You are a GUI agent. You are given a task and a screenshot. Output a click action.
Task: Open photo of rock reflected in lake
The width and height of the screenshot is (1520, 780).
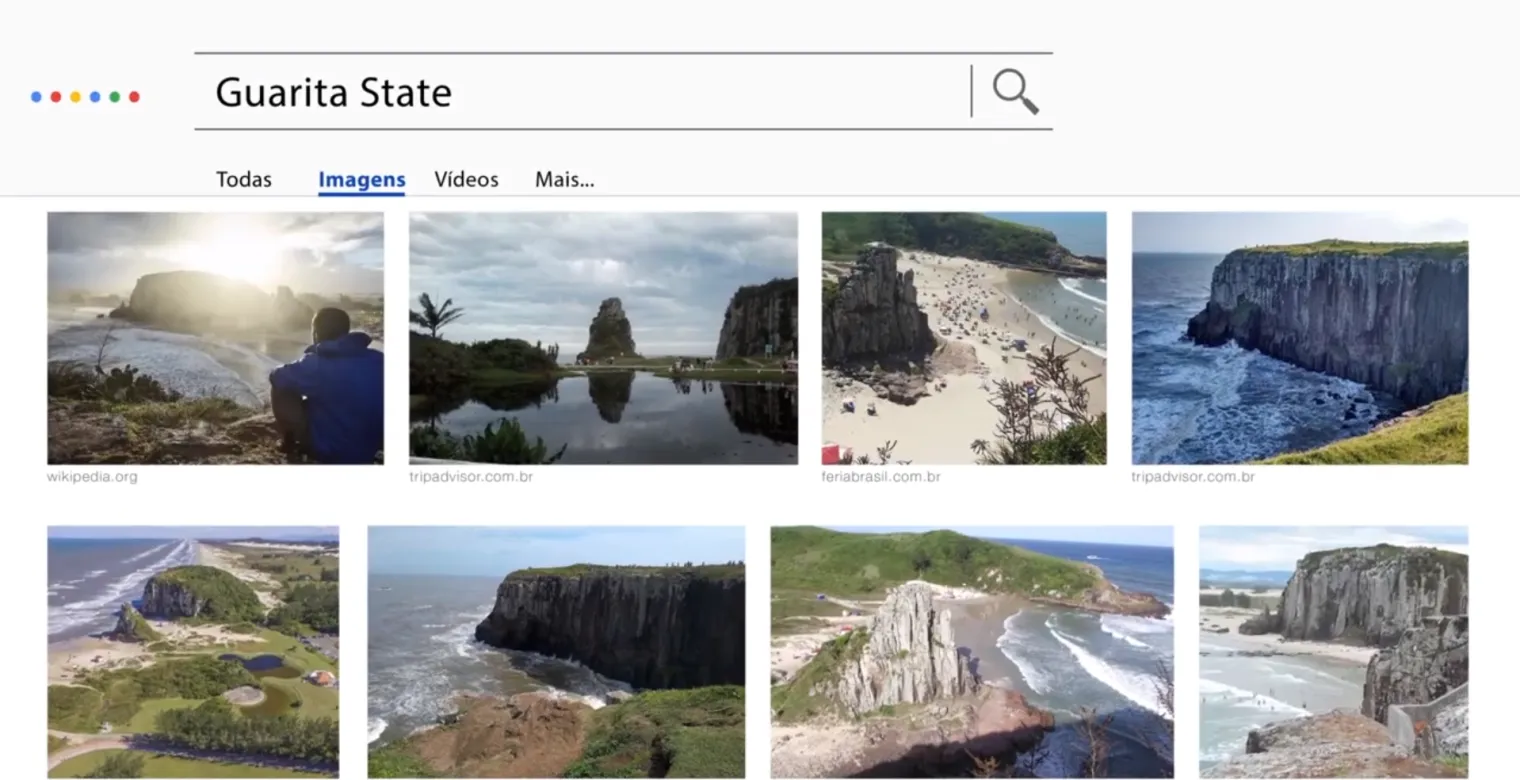click(x=603, y=338)
